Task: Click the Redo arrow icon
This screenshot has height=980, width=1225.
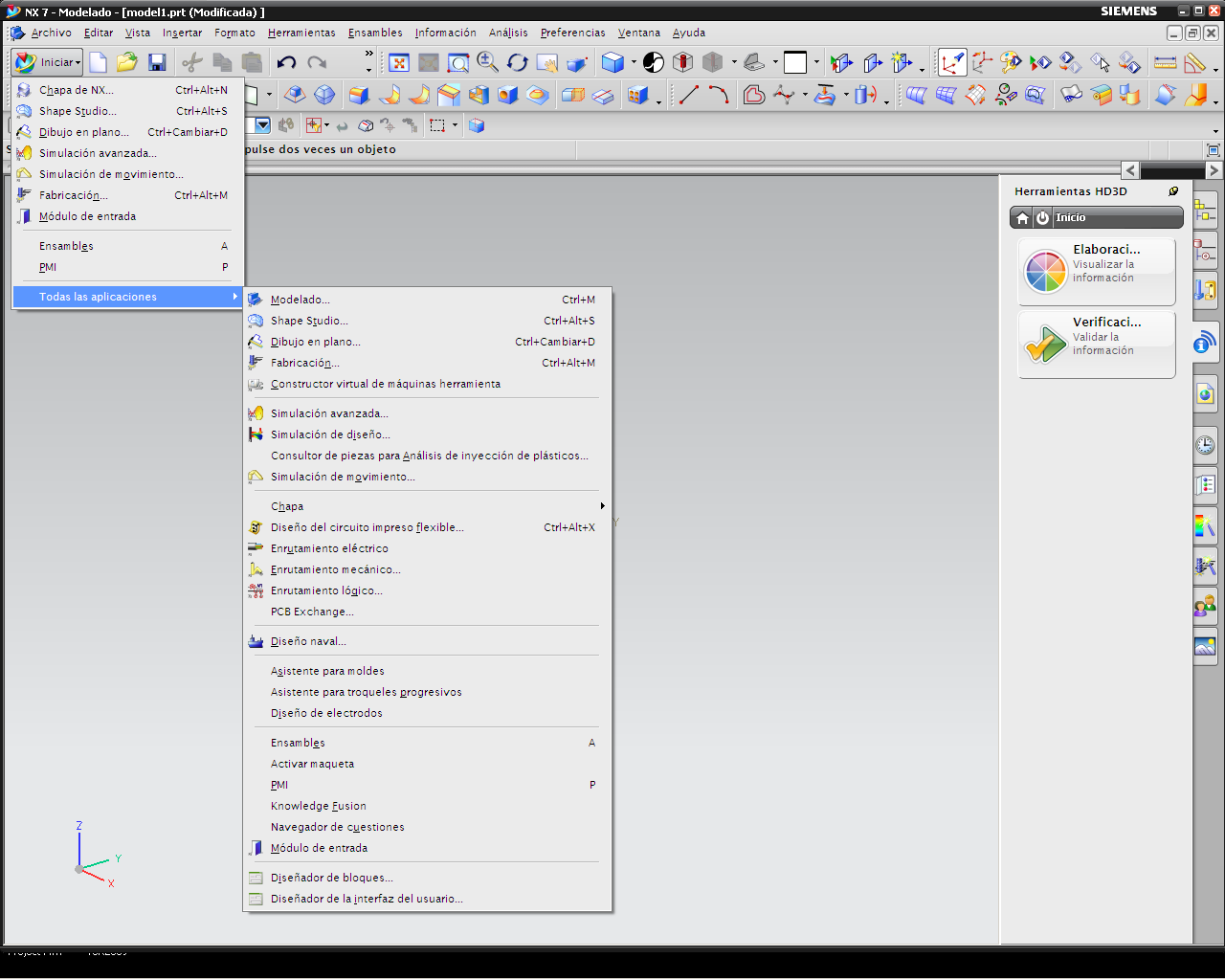Action: point(317,63)
